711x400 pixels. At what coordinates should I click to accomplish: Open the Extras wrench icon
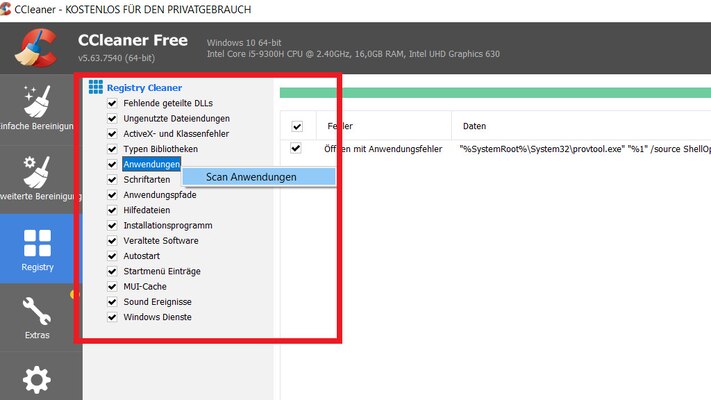(36, 312)
